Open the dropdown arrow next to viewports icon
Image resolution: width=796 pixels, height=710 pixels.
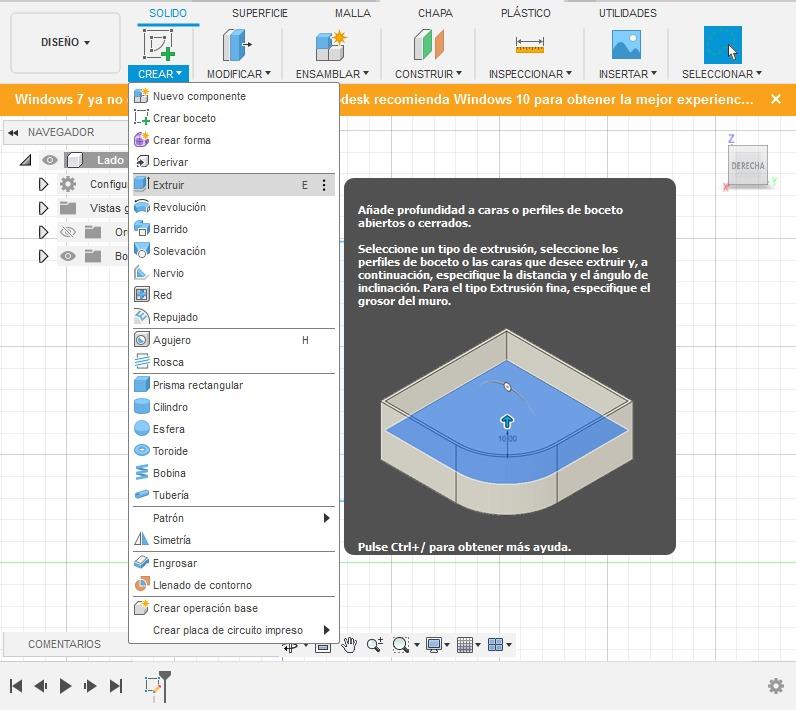pos(509,645)
